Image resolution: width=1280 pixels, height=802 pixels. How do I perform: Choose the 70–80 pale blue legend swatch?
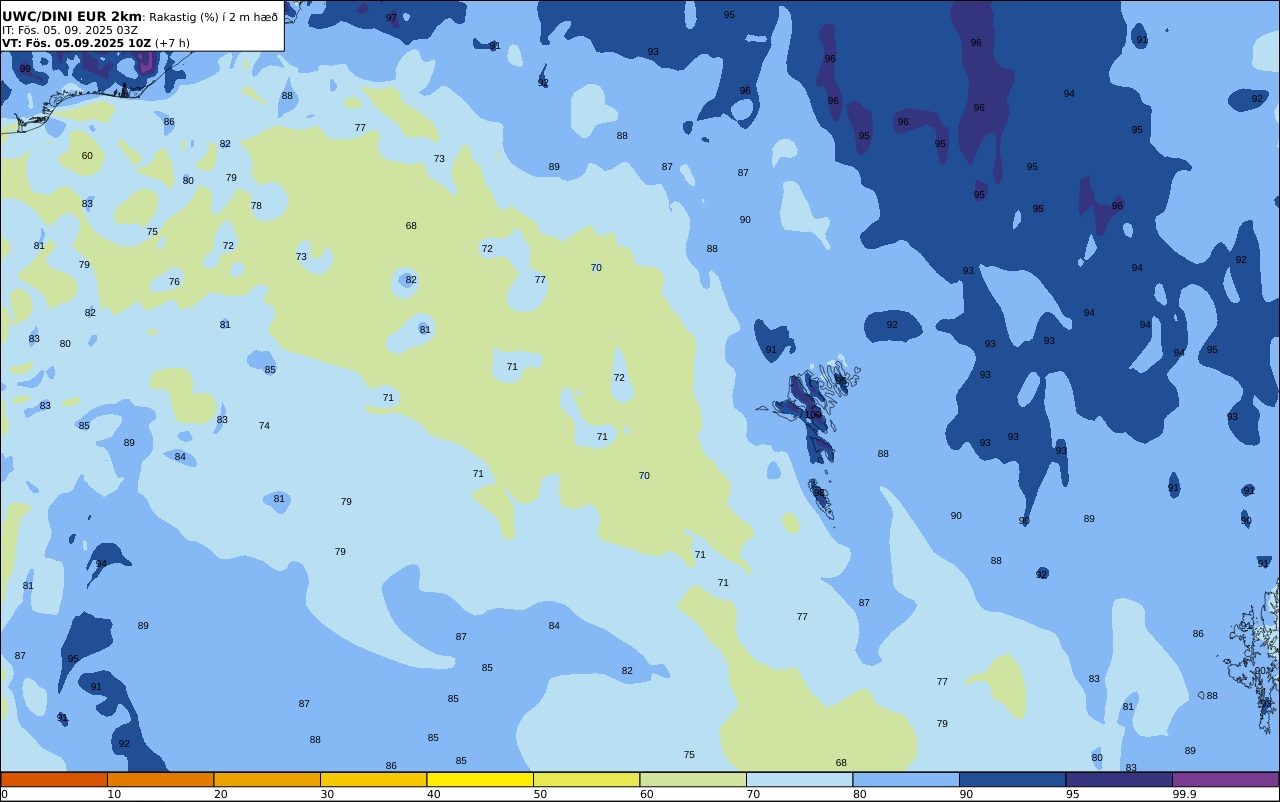(x=799, y=779)
